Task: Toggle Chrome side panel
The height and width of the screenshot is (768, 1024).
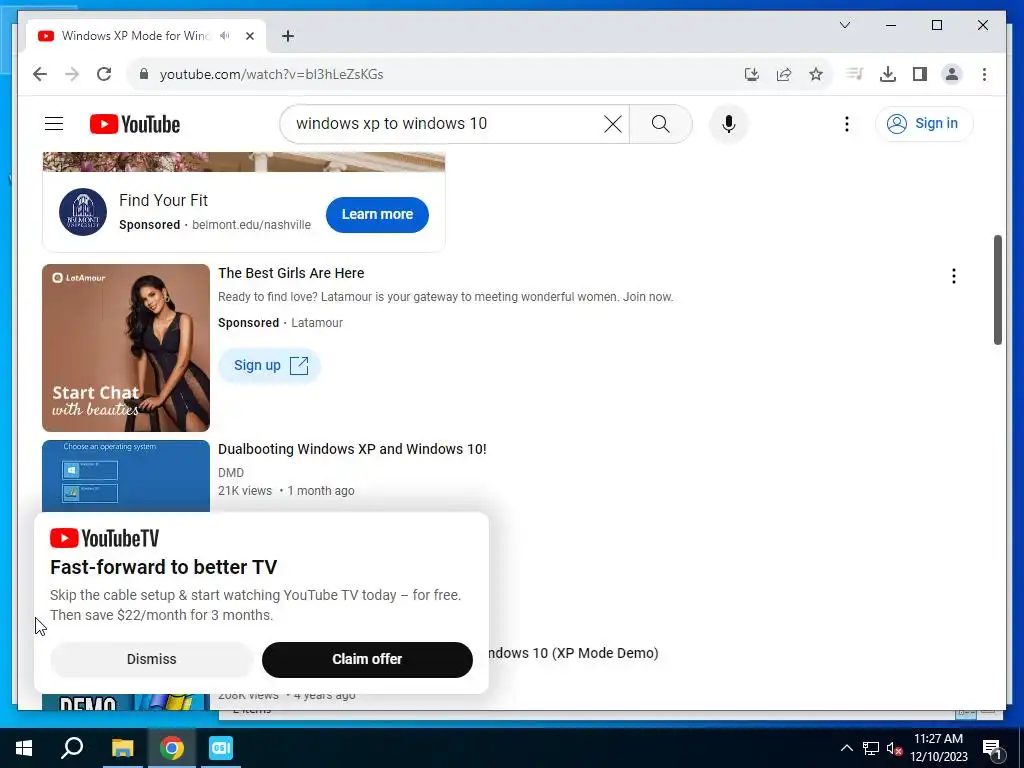Action: (x=920, y=74)
